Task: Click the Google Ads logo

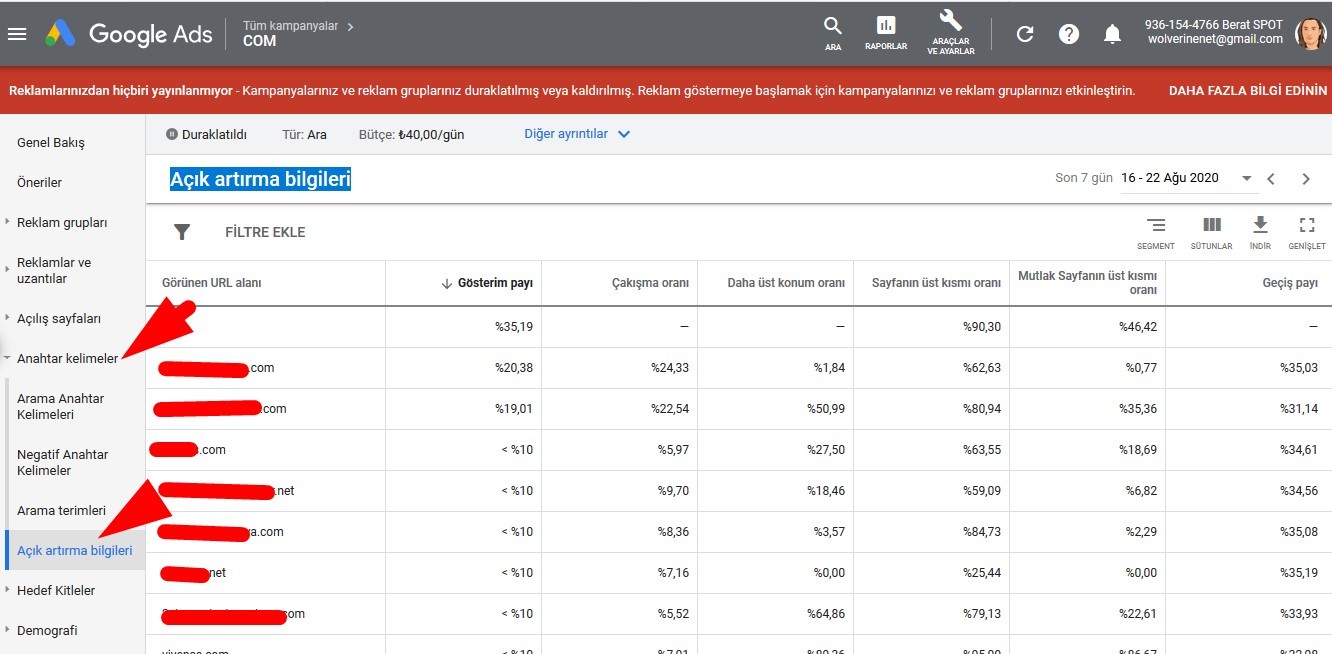Action: pyautogui.click(x=129, y=34)
